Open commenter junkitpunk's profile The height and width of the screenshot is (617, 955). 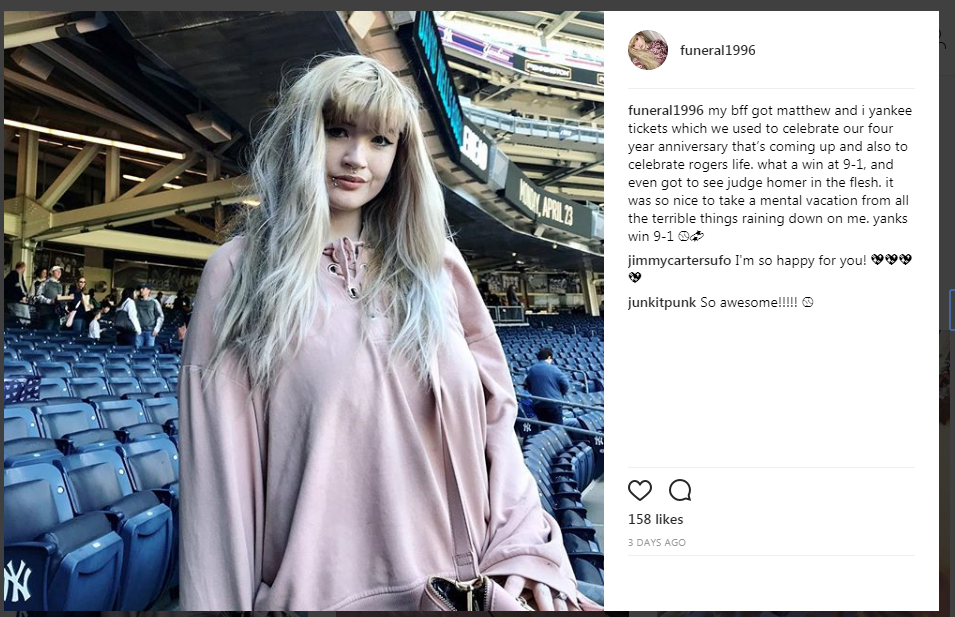pos(661,303)
